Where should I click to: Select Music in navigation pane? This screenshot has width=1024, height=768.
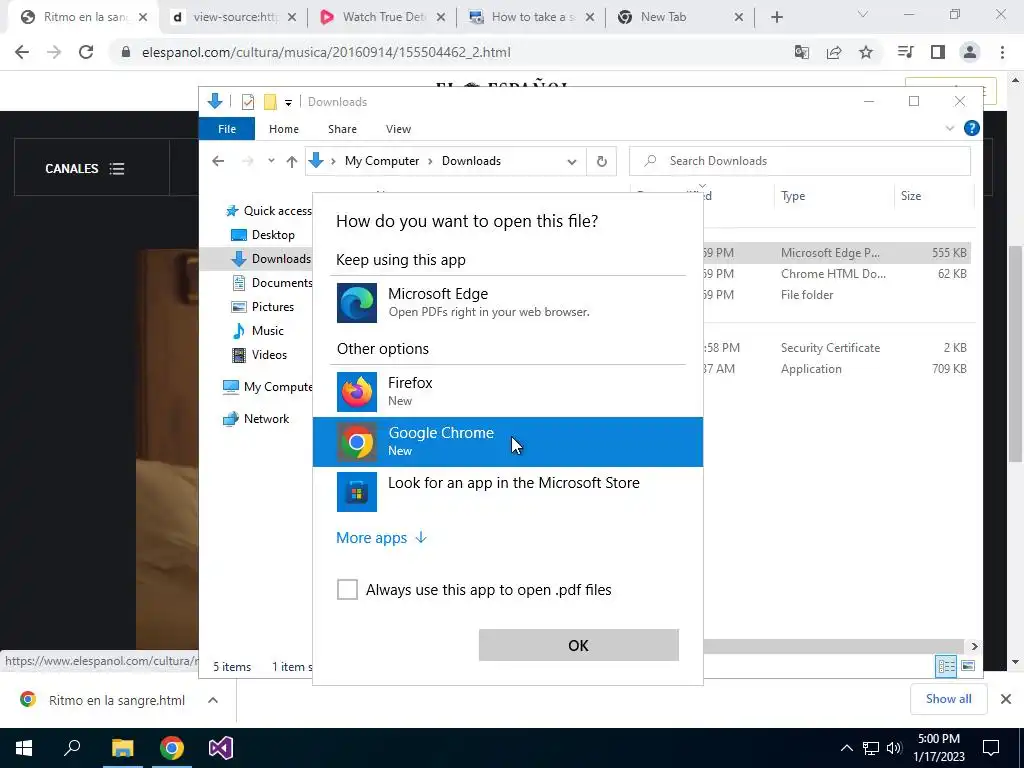tap(258, 330)
